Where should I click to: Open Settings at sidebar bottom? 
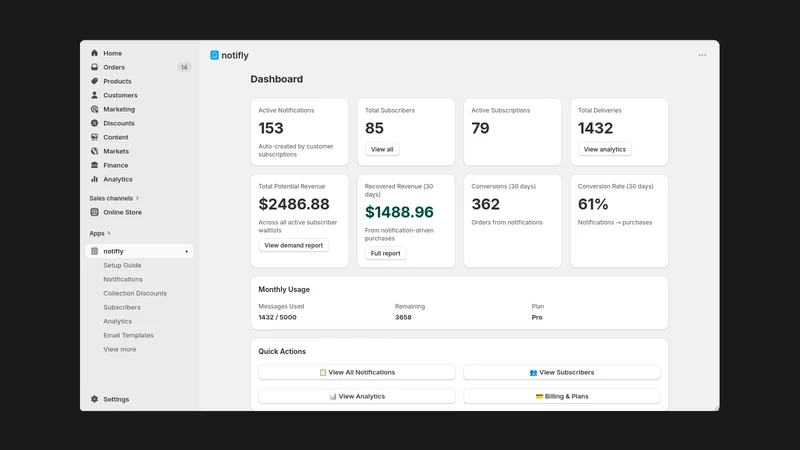(116, 399)
